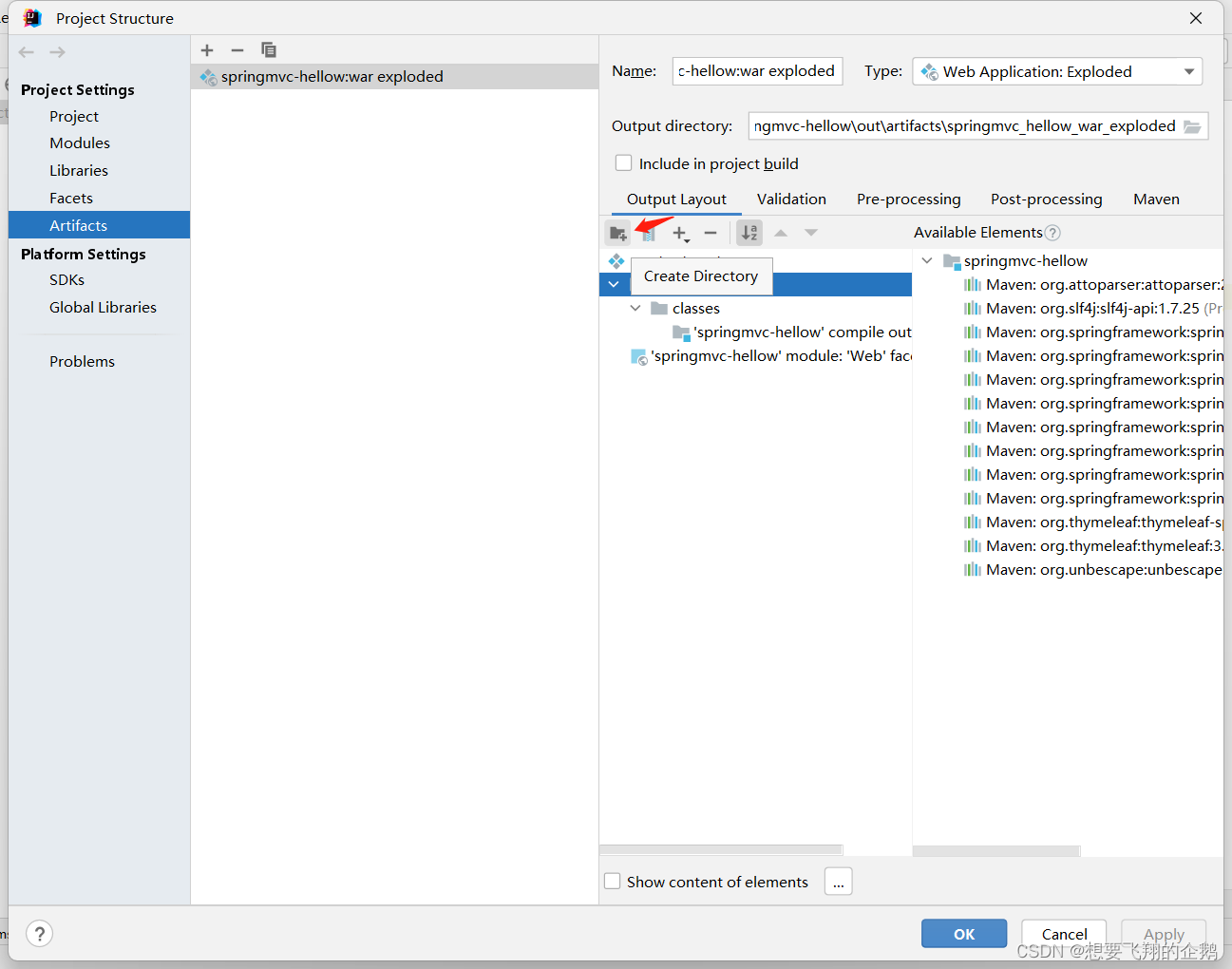Click the Web facet resources icon
Viewport: 1232px width, 969px height.
click(639, 356)
